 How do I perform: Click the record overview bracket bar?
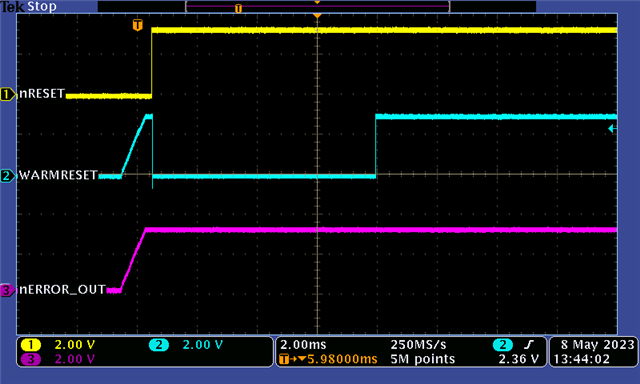click(x=317, y=6)
